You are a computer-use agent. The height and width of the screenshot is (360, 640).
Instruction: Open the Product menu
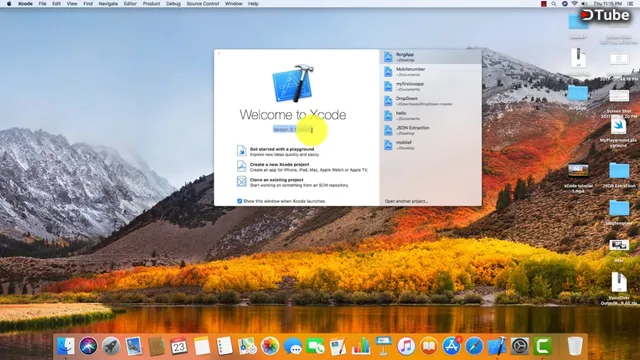151,4
